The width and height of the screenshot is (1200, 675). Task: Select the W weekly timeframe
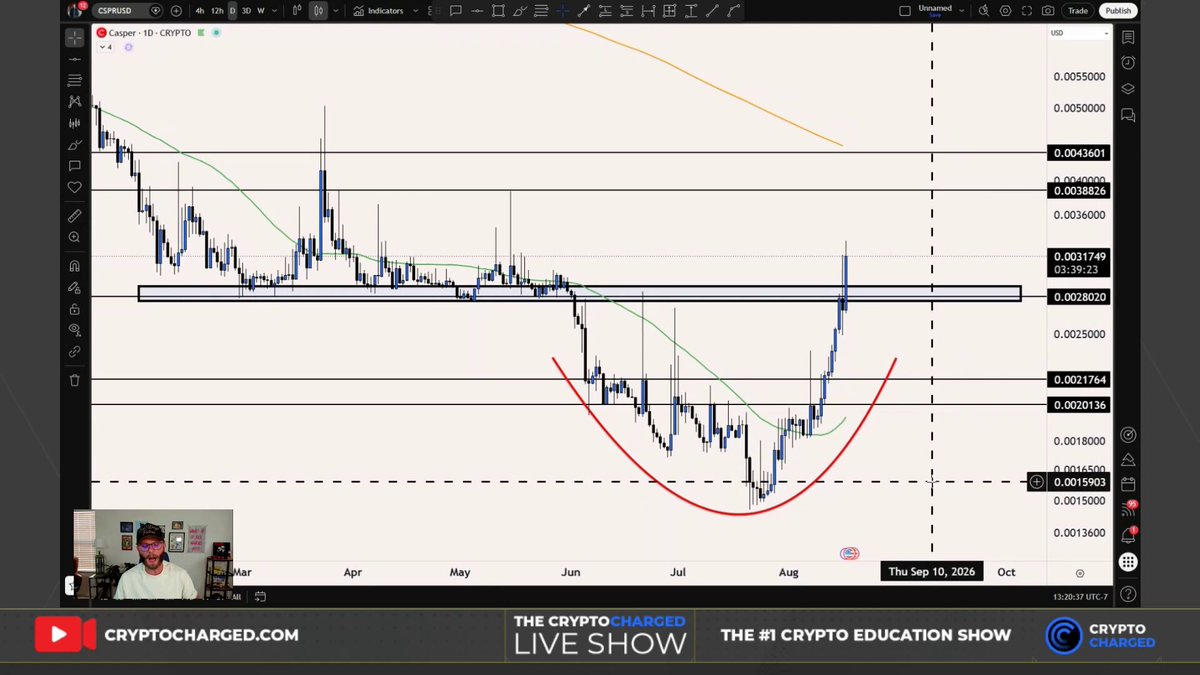tap(261, 11)
